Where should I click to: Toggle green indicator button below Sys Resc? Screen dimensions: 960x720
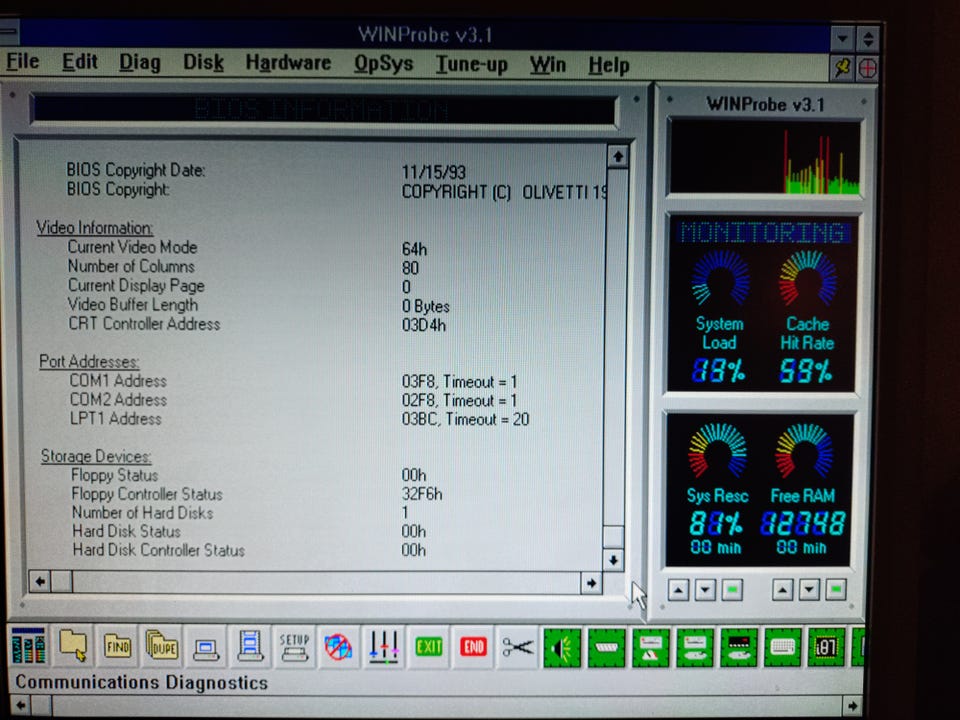[x=732, y=590]
